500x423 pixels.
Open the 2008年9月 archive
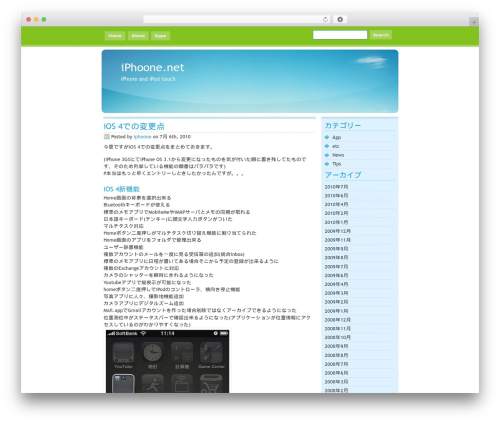(x=336, y=346)
